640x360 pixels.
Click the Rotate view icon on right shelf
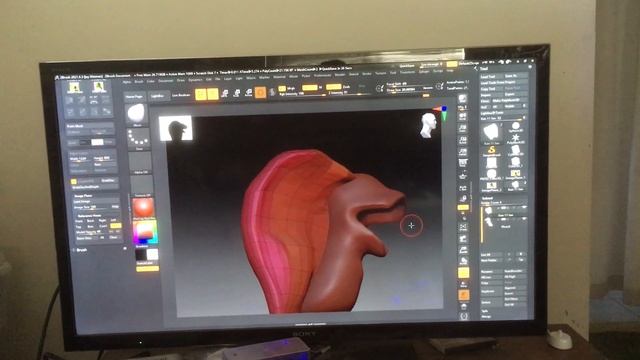pos(463,261)
